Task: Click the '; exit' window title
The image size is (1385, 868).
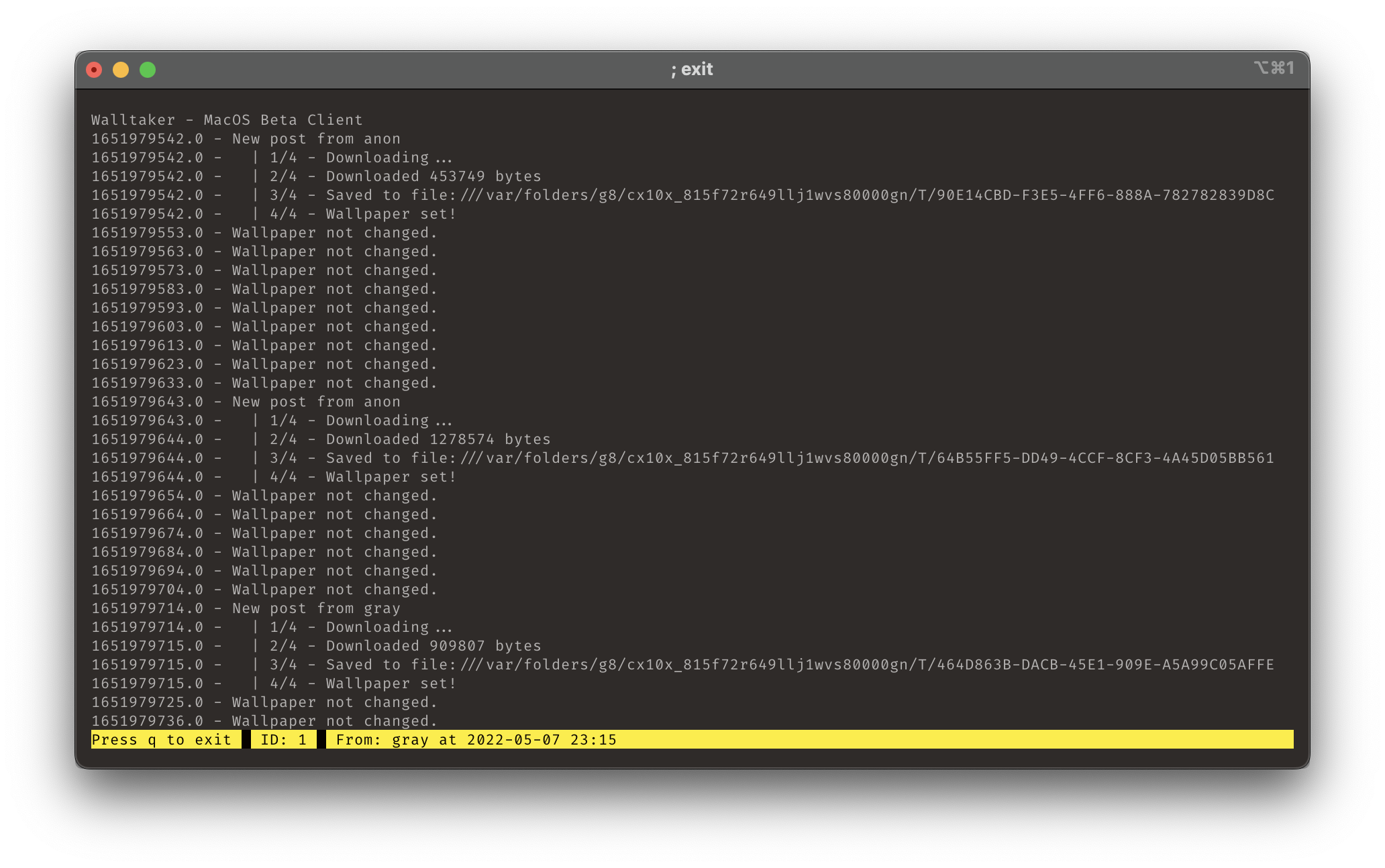Action: 692,69
